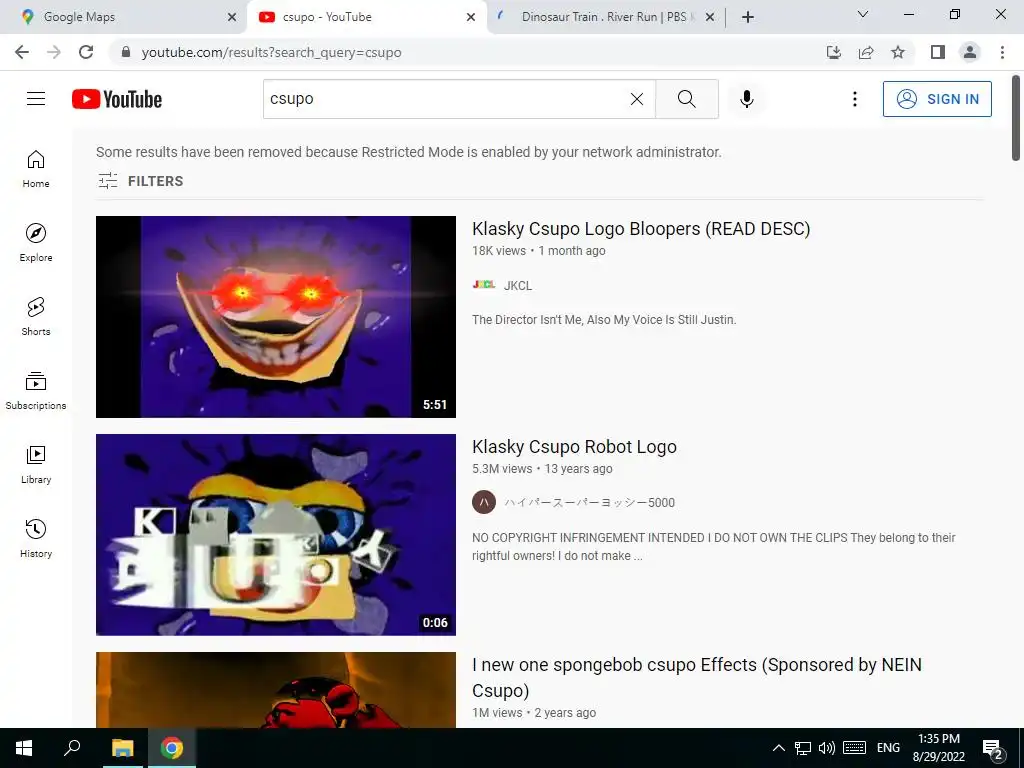Open History in sidebar
The image size is (1024, 768).
pyautogui.click(x=36, y=539)
